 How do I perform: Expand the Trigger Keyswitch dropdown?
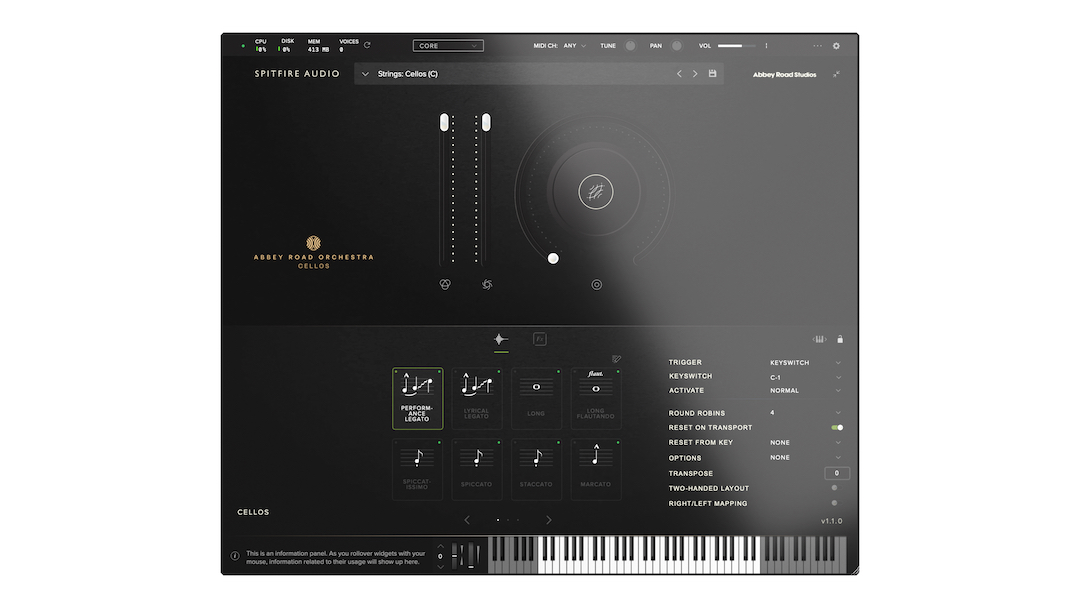(804, 363)
